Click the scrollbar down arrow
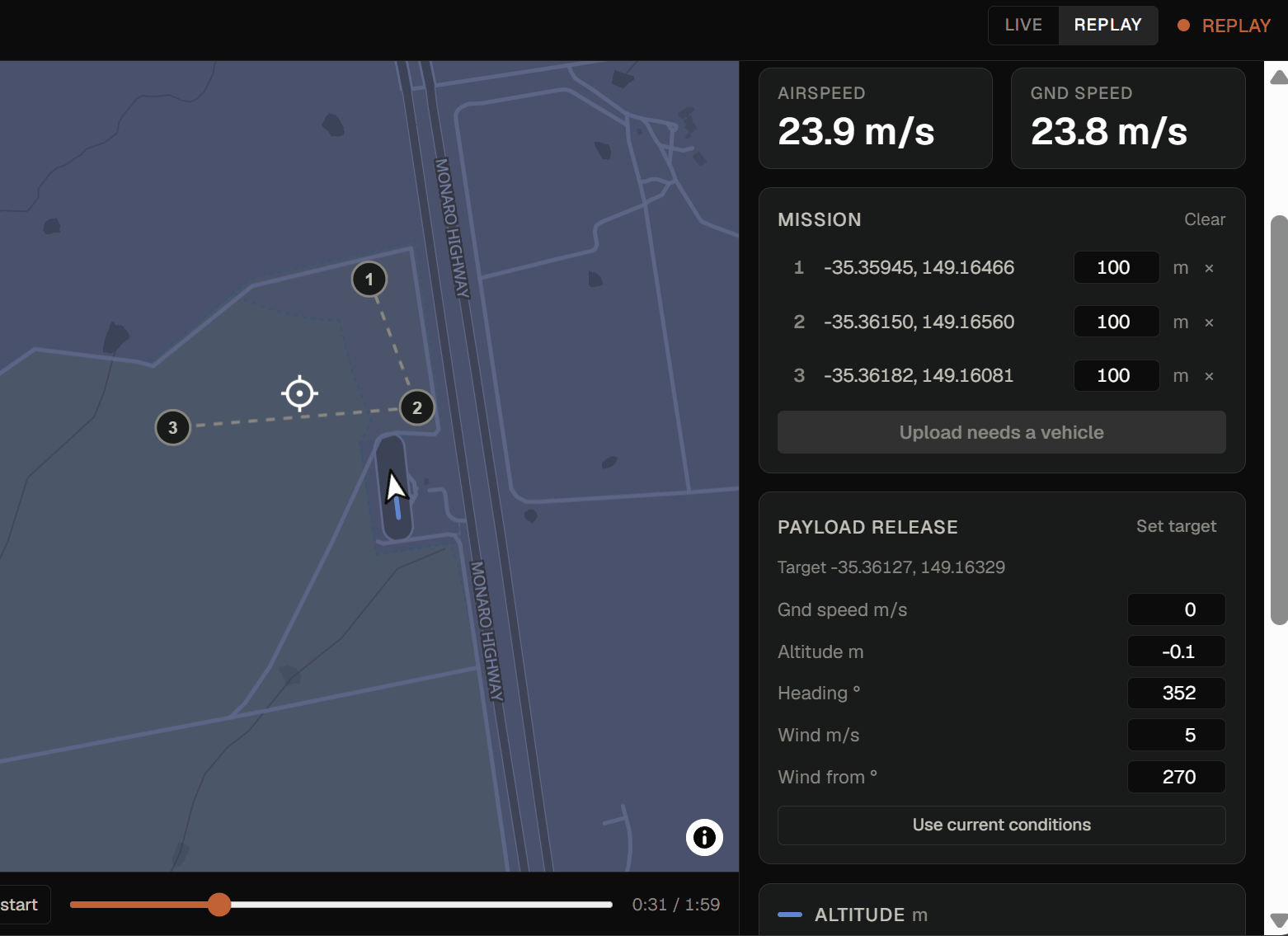 click(x=1279, y=920)
